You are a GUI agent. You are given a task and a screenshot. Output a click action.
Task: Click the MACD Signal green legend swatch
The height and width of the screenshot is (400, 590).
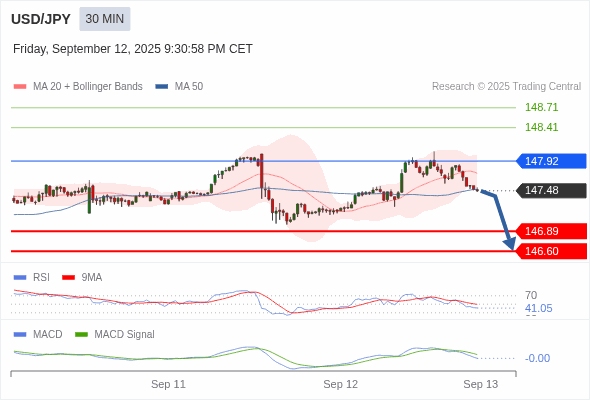[81, 335]
